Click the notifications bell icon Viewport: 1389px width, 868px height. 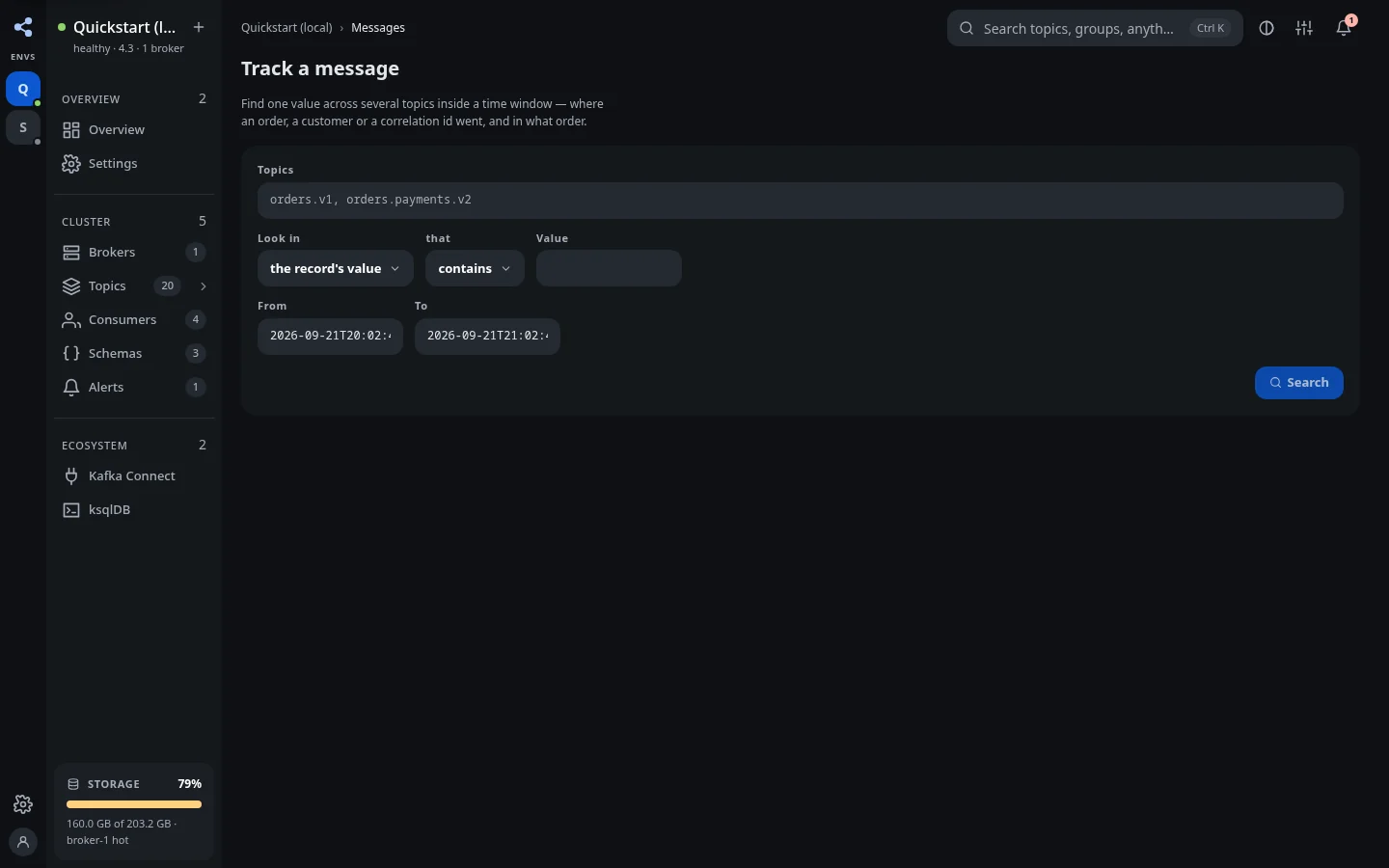coord(1344,28)
